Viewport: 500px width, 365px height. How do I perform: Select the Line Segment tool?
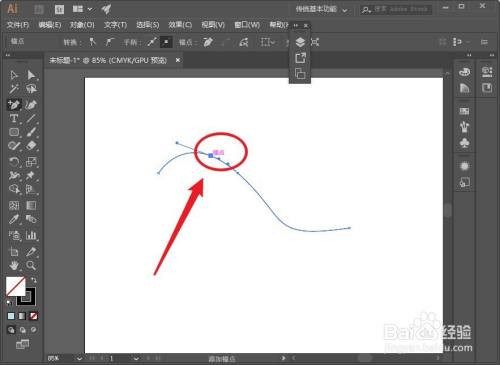(31, 118)
